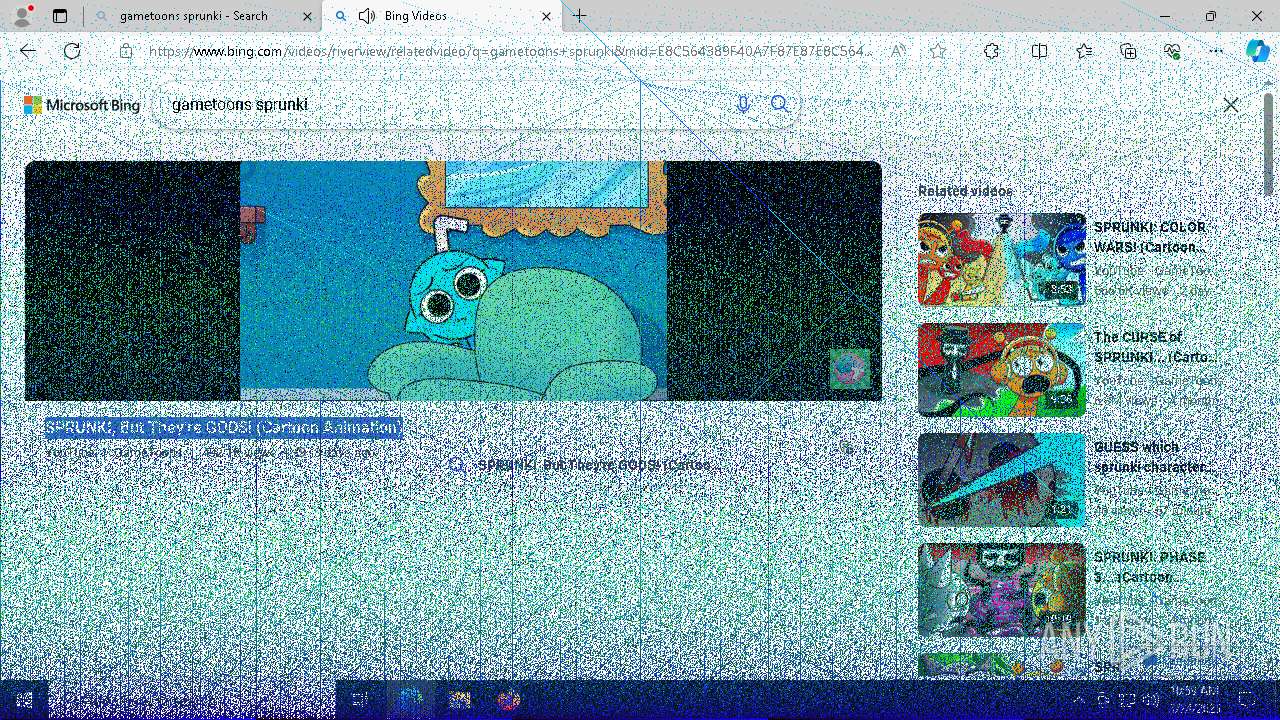Open the Edge profile icon
Image resolution: width=1280 pixels, height=720 pixels.
tap(21, 16)
